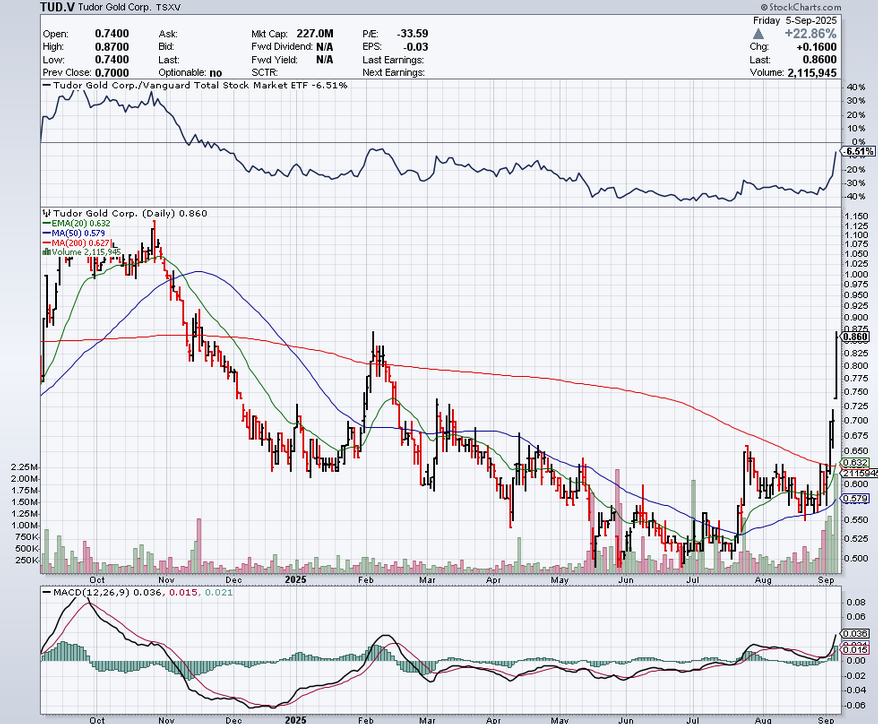This screenshot has width=878, height=724.
Task: Click the blue 0.579 MA tag on price axis
Action: pyautogui.click(x=856, y=498)
